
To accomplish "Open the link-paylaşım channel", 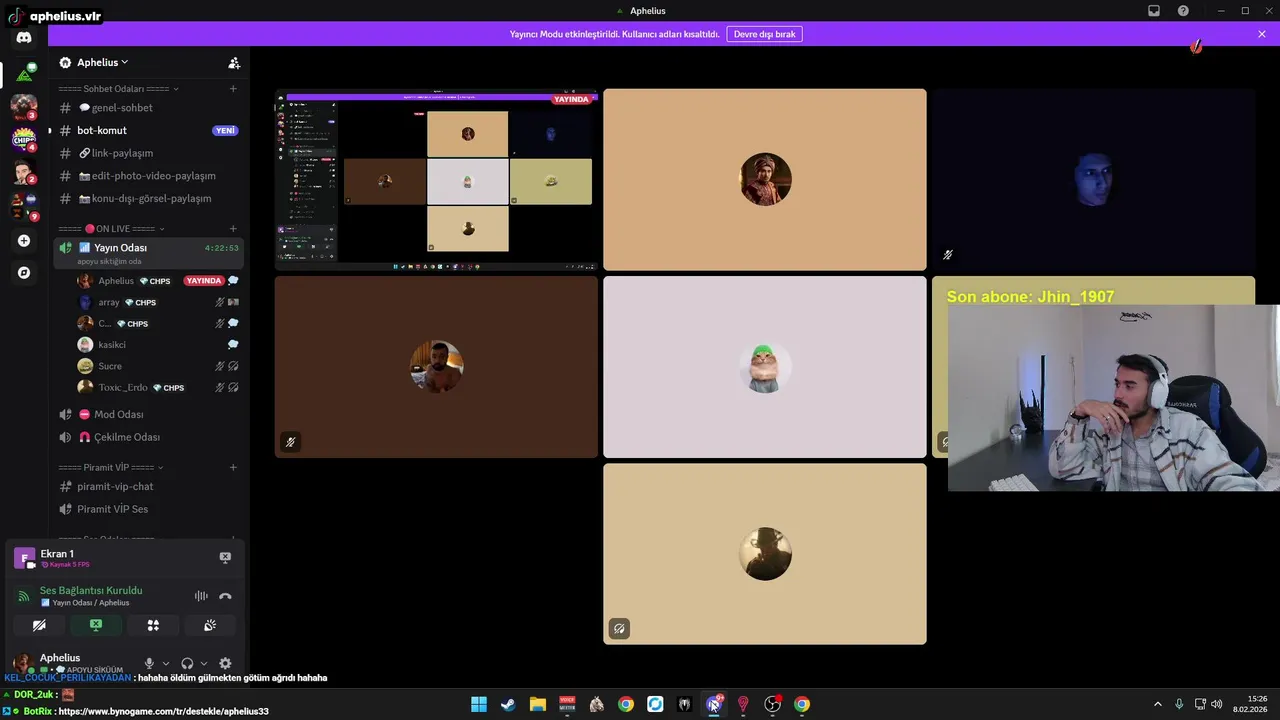I will tap(148, 153).
